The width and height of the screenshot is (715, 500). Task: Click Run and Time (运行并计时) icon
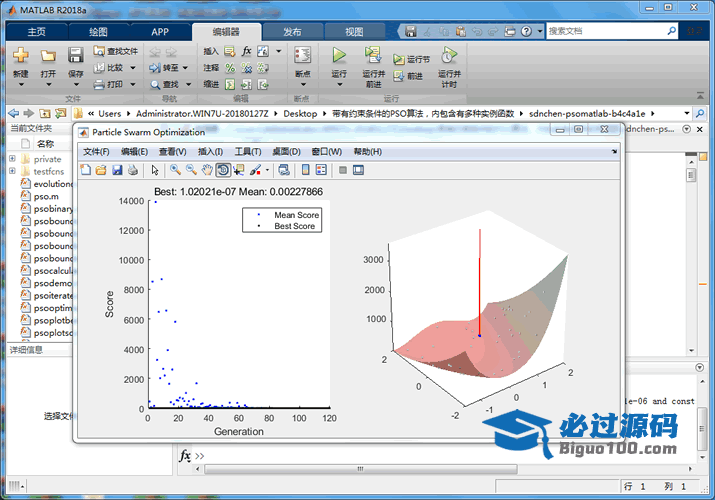449,55
